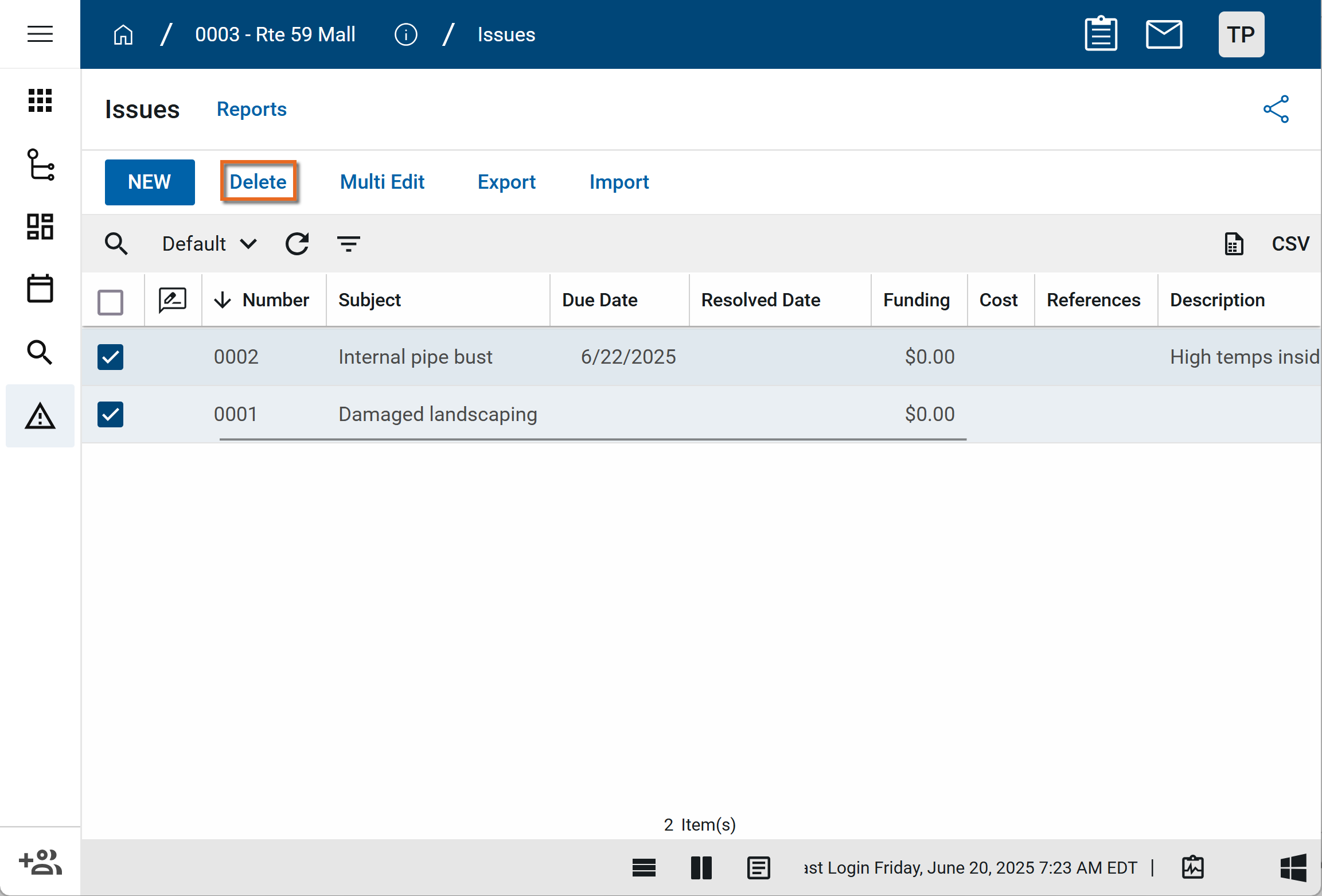Toggle the select-all header checkbox
This screenshot has height=896, width=1322.
point(110,302)
